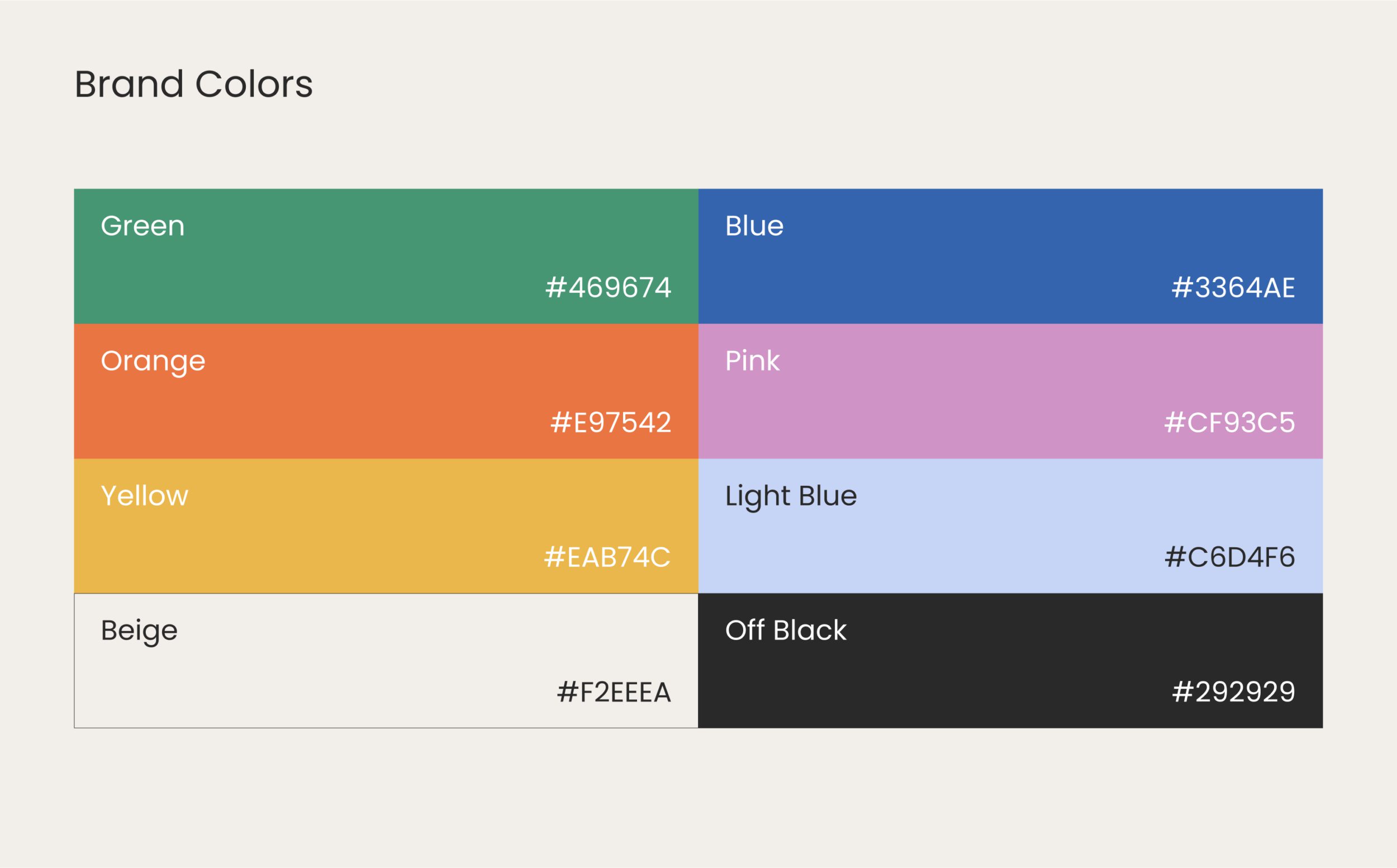Select the Beige color swatch
1397x868 pixels.
tap(386, 661)
